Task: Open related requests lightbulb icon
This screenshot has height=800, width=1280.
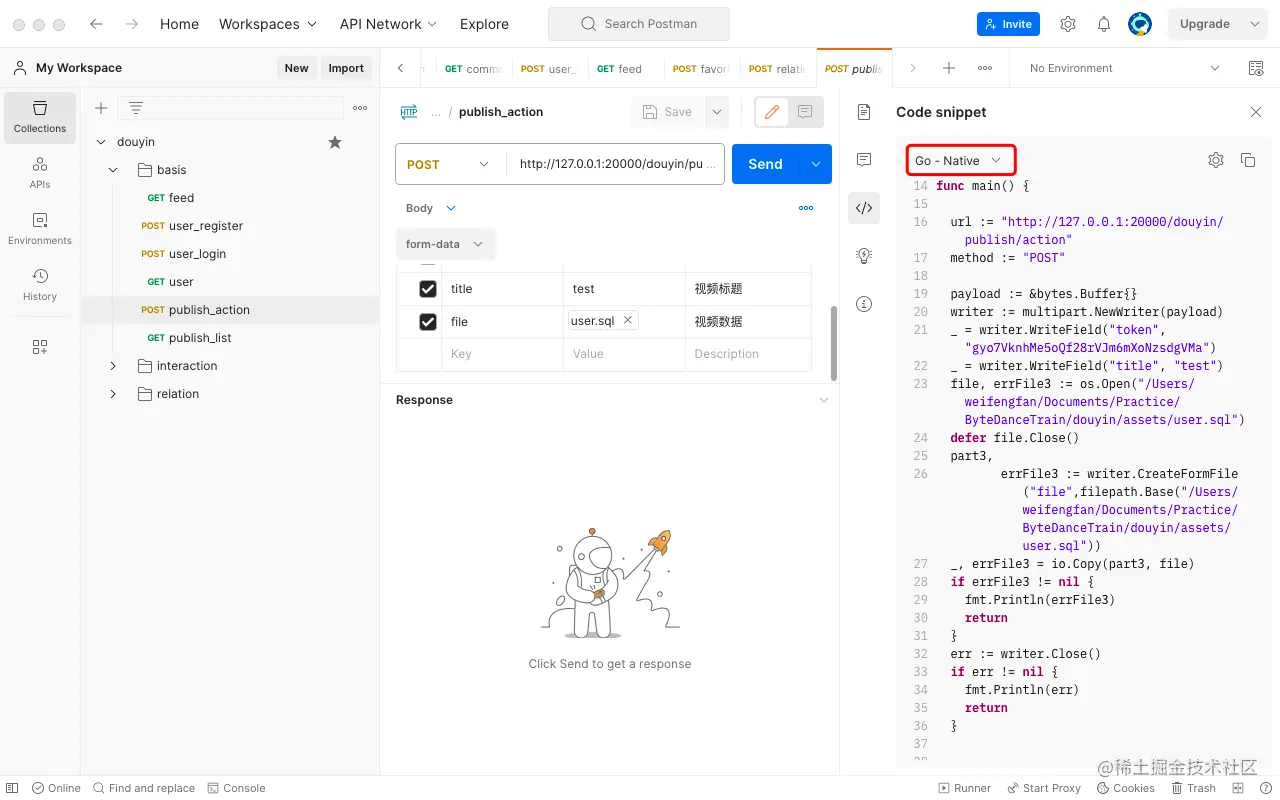Action: coord(864,256)
